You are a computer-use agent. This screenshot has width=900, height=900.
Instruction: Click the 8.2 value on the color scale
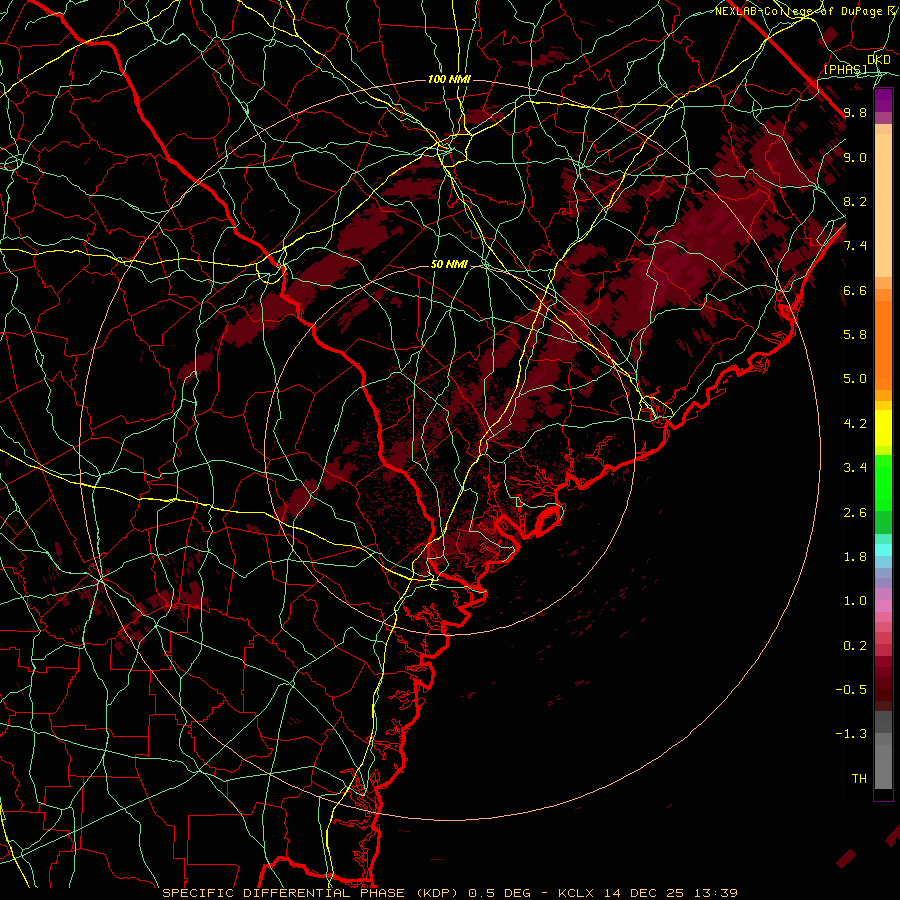[x=855, y=201]
